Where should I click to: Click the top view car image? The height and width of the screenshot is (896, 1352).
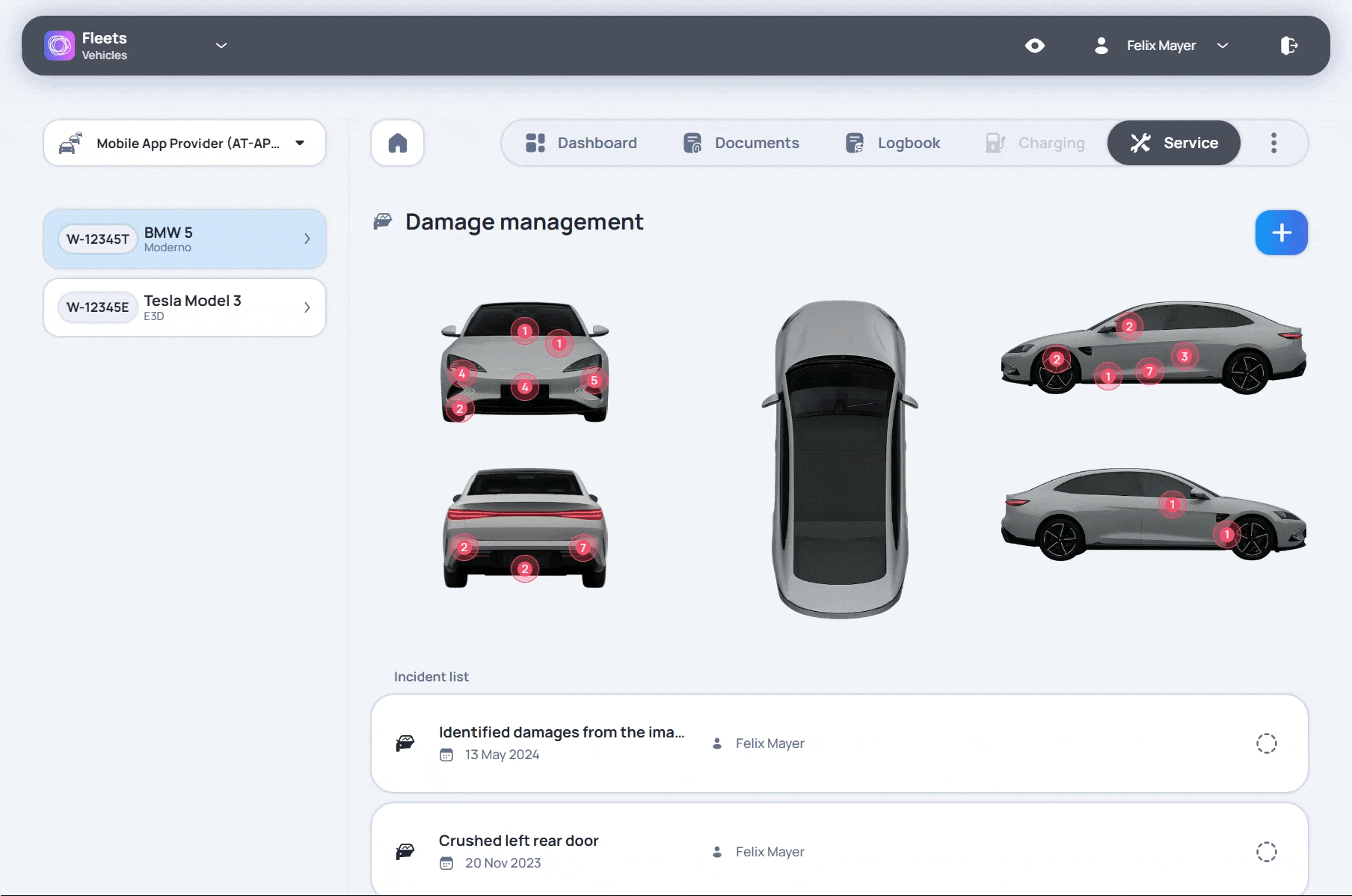coord(840,459)
